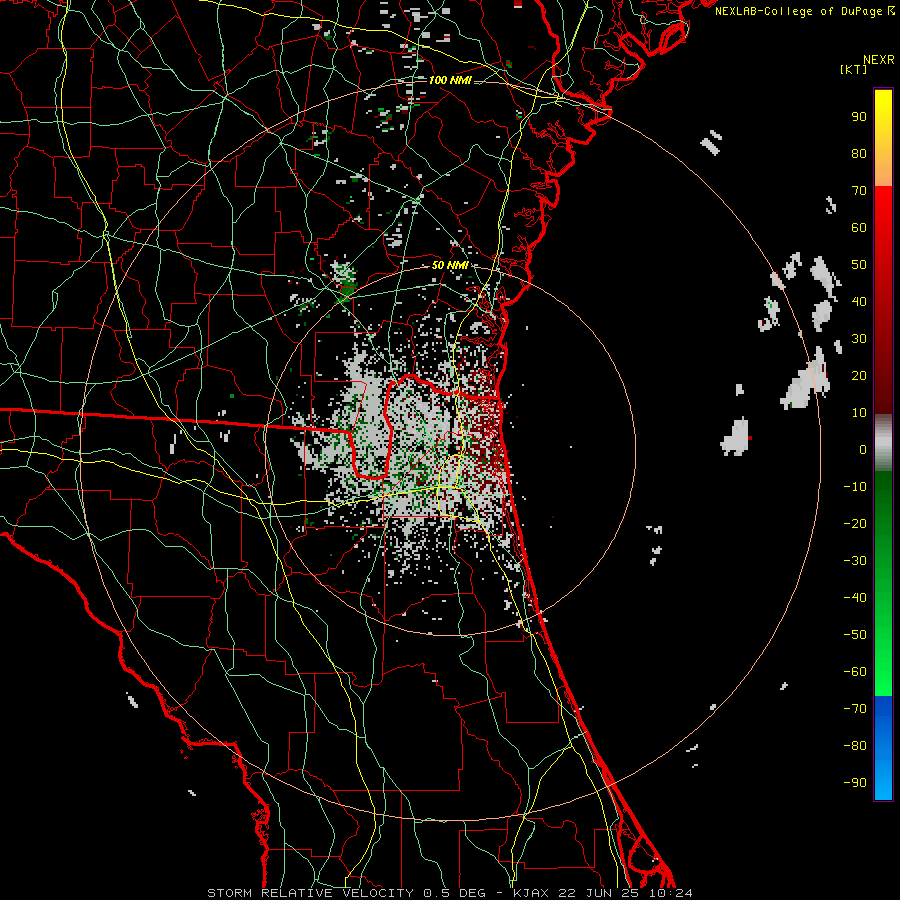Click the 50 value on the velocity scale
The width and height of the screenshot is (900, 900).
pyautogui.click(x=859, y=265)
